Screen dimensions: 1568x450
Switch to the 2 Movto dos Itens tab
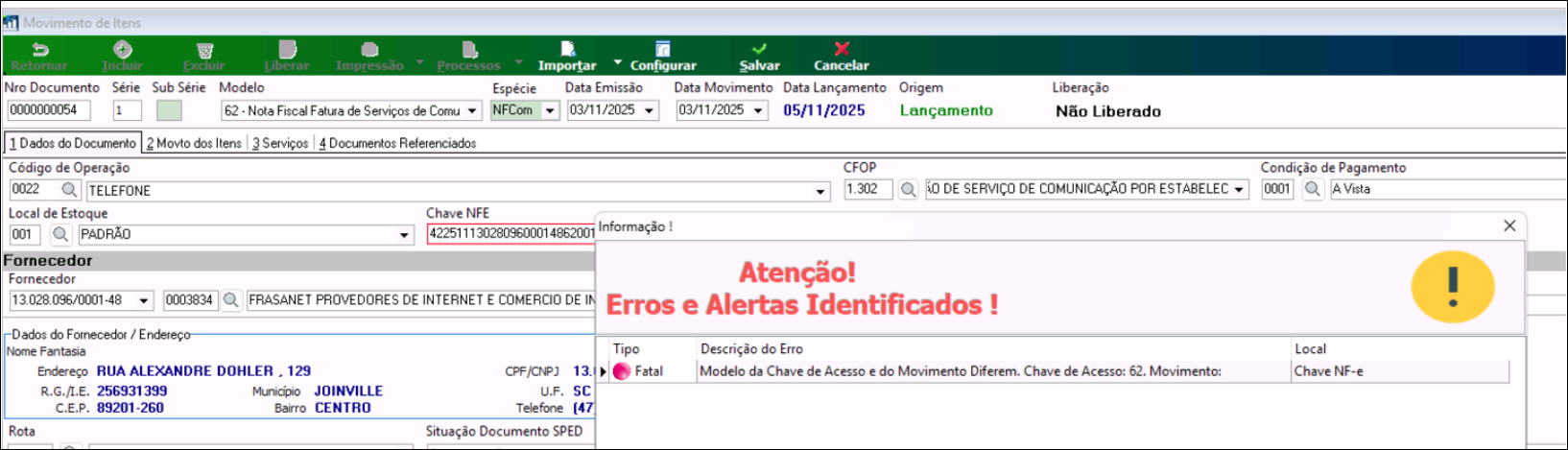tap(194, 143)
